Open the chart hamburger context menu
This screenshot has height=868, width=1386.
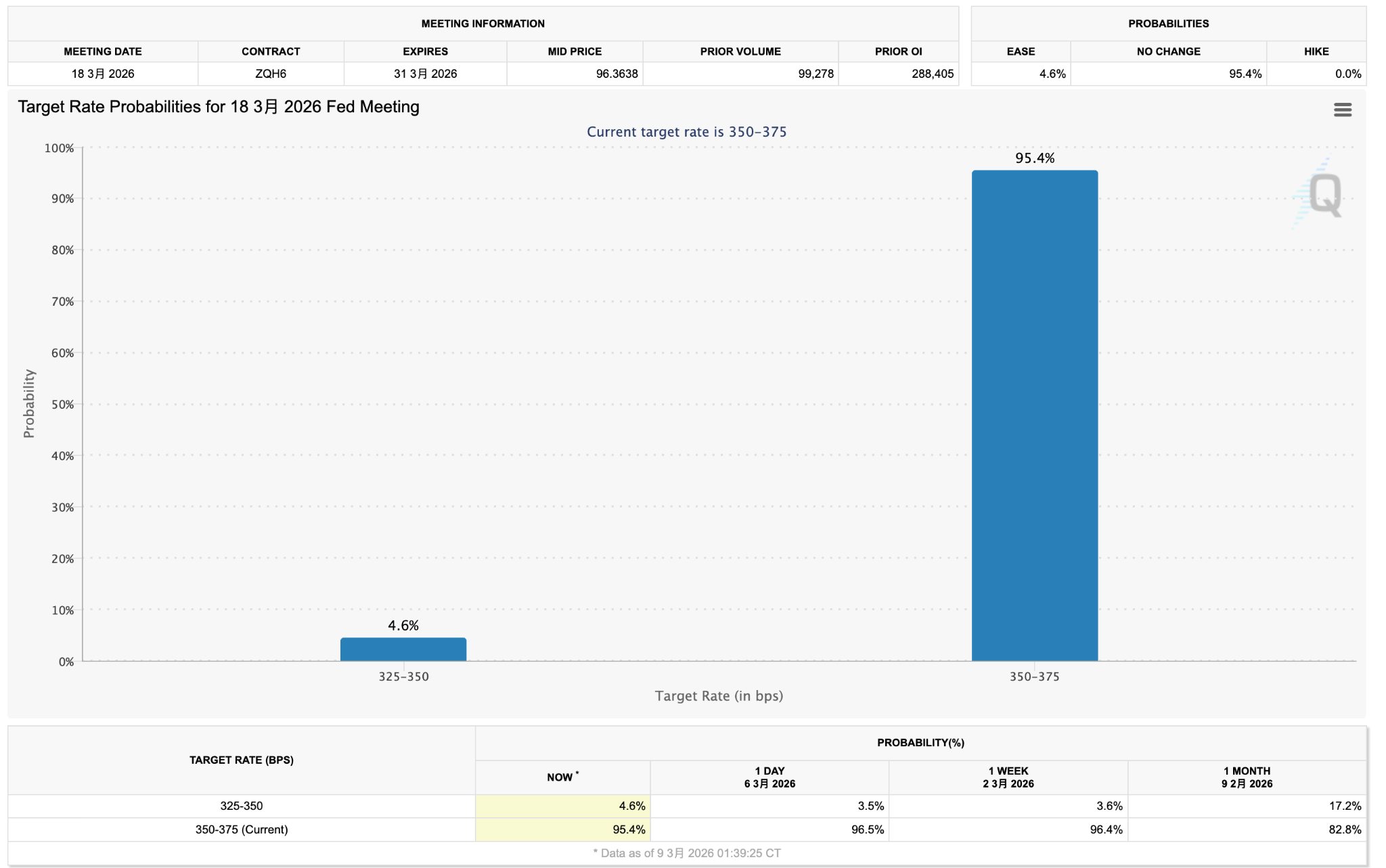click(x=1342, y=110)
